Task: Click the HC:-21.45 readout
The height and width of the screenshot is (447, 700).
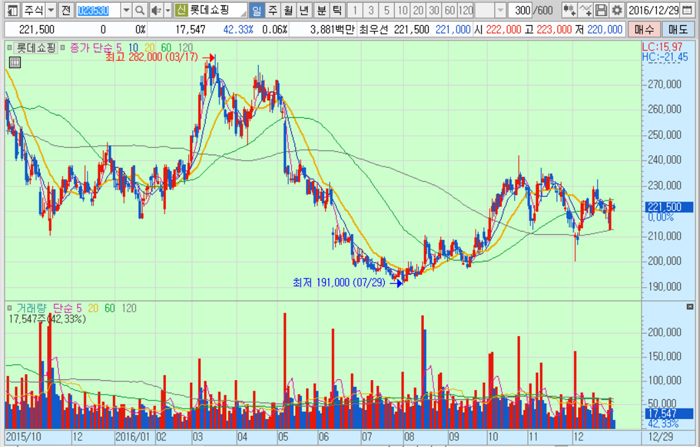Action: 665,57
